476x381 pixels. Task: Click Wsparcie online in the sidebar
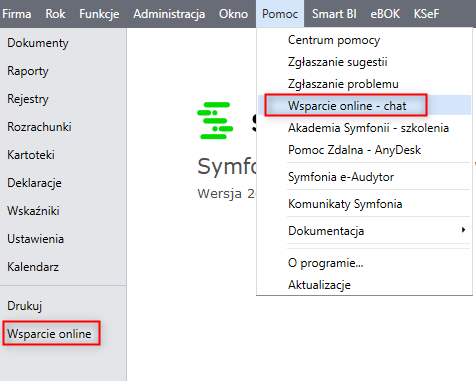tap(49, 334)
